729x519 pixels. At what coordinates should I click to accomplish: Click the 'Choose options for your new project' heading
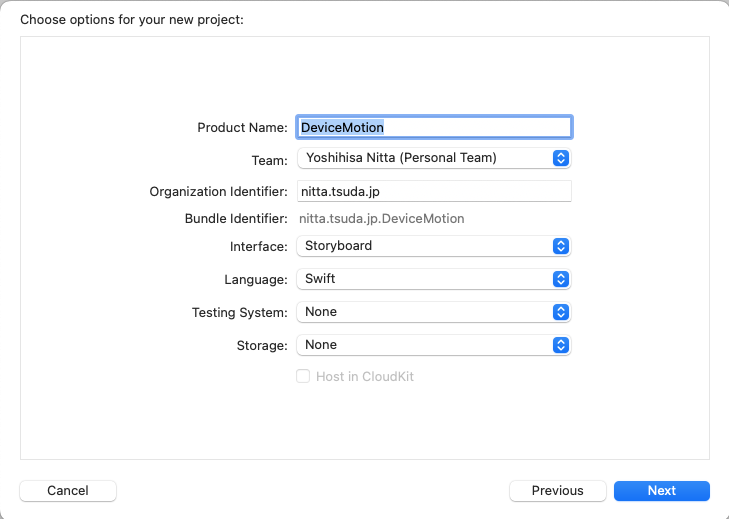132,19
